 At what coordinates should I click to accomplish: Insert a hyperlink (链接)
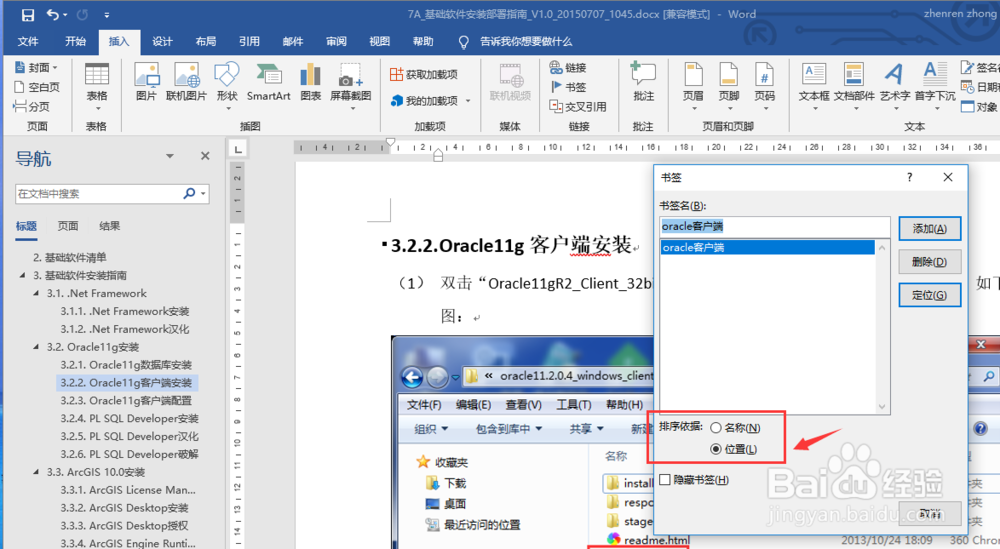[x=568, y=68]
